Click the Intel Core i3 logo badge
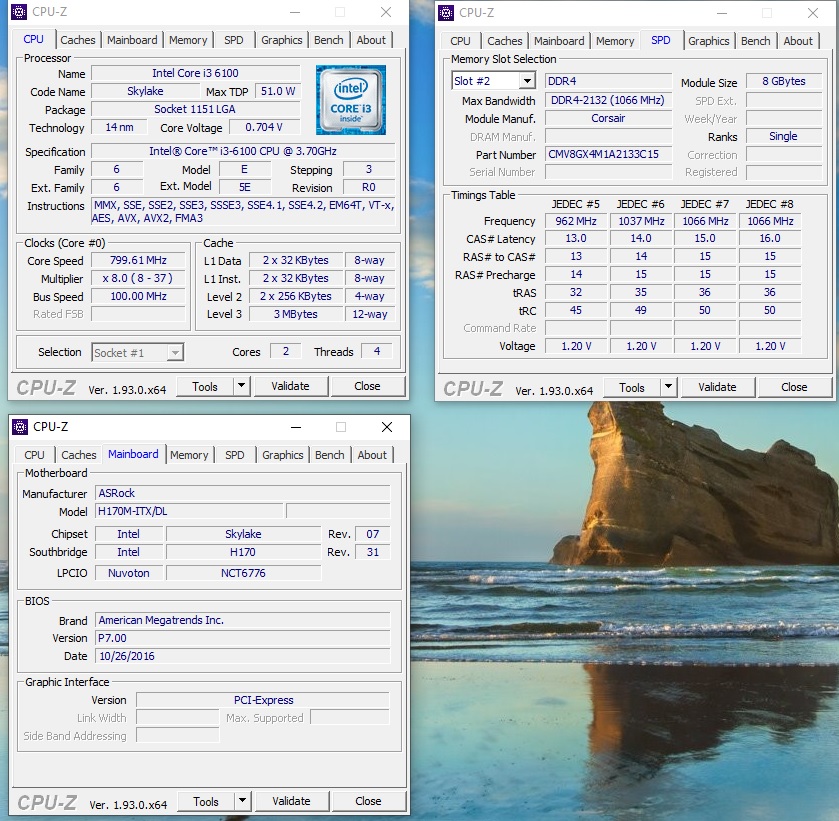This screenshot has height=821, width=839. tap(350, 100)
